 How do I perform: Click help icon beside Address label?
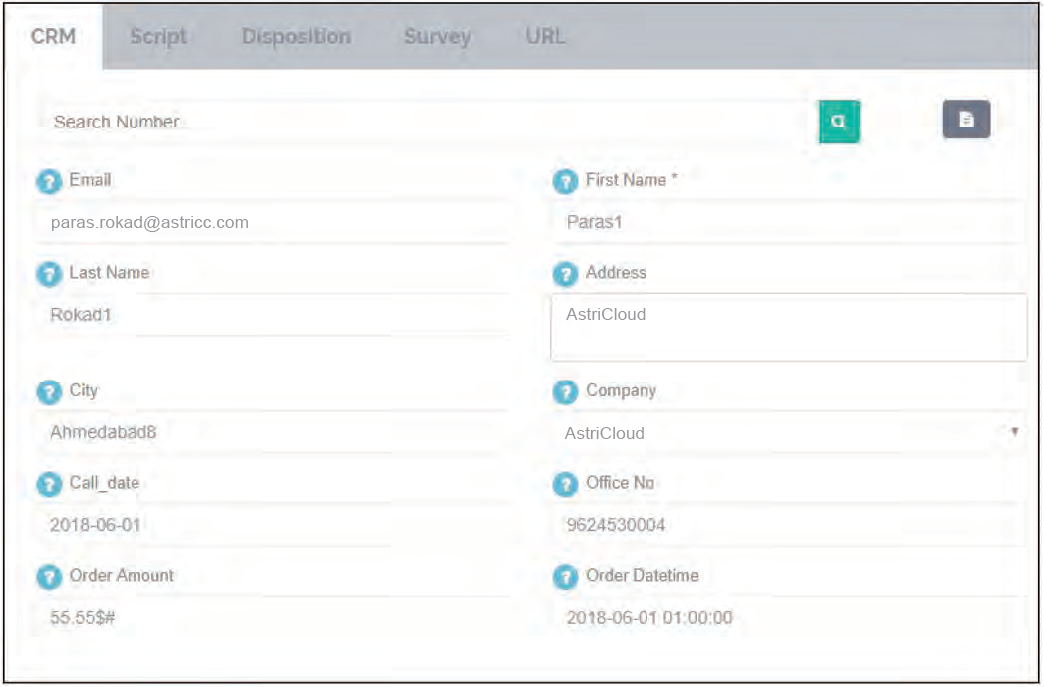tap(565, 274)
